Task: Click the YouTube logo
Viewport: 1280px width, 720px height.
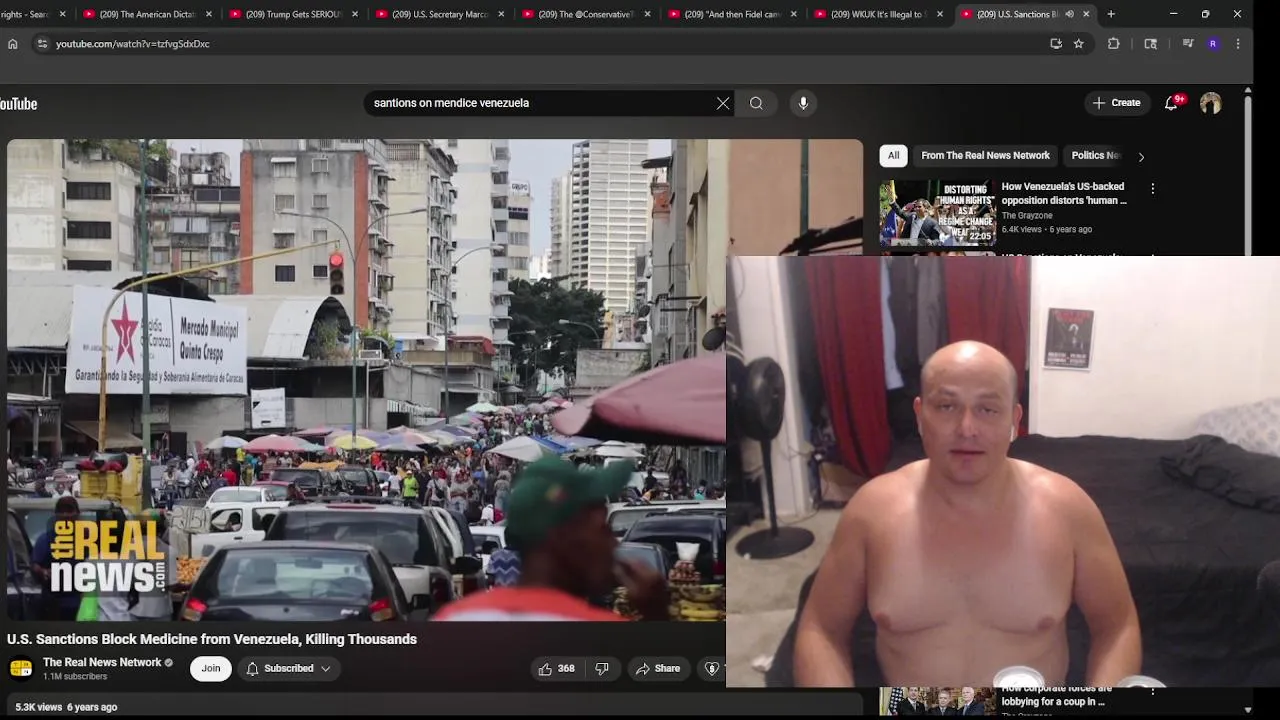Action: pyautogui.click(x=18, y=103)
